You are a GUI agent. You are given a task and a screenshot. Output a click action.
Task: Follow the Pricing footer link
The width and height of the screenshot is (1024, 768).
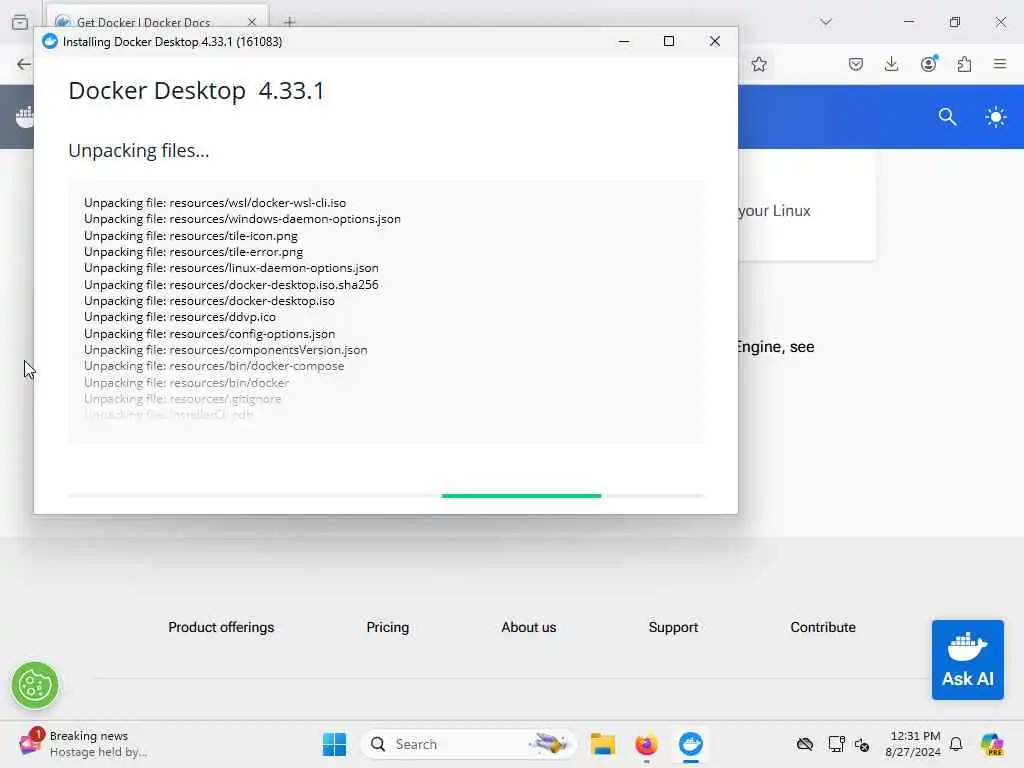(x=387, y=628)
